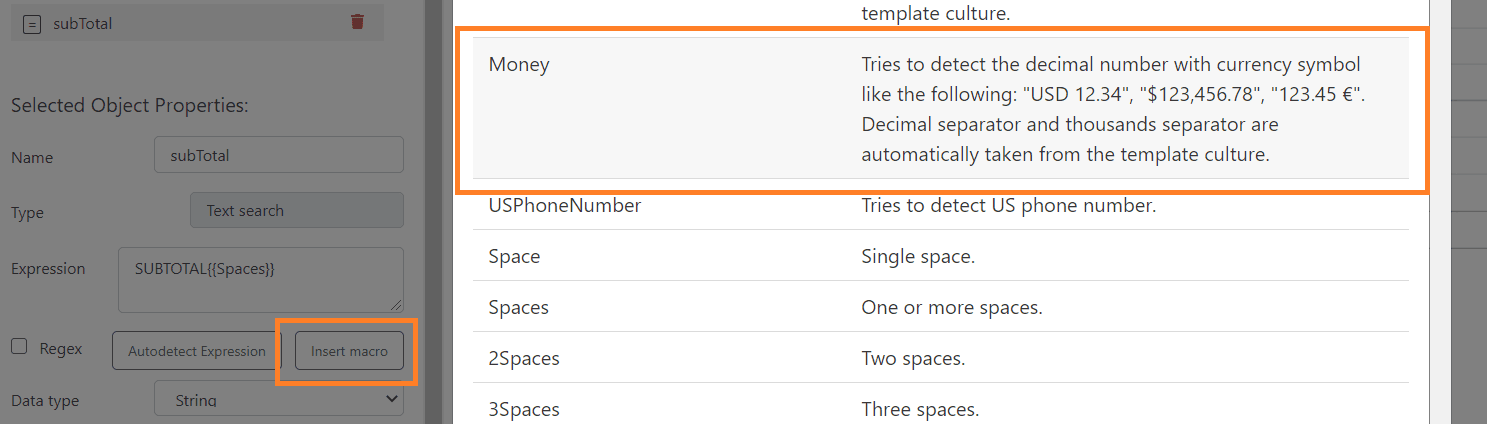This screenshot has height=424, width=1487.
Task: Click the Type field showing Text search
Action: click(296, 210)
